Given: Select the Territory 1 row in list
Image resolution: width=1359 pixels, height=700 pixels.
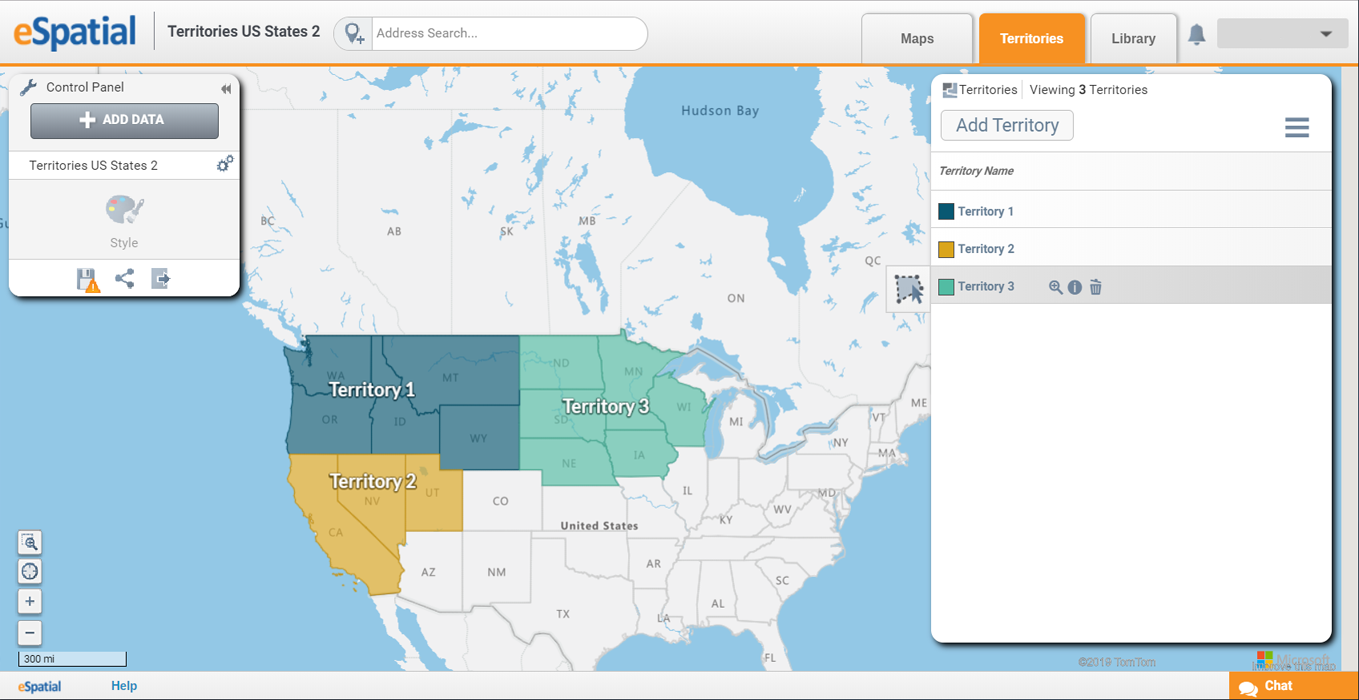Looking at the screenshot, I should pos(1131,211).
